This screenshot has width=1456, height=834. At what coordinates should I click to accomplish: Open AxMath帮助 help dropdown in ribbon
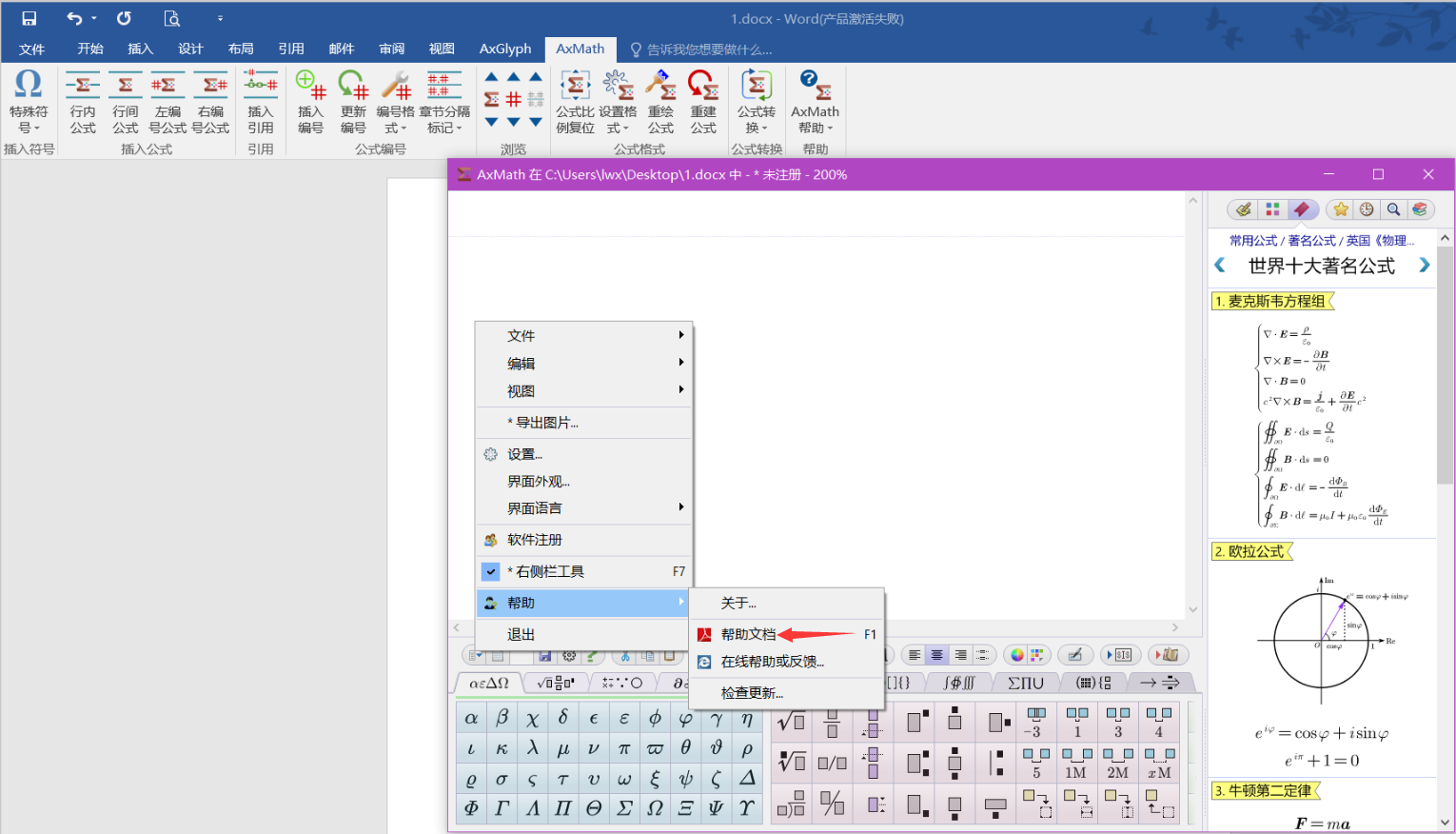(x=815, y=103)
